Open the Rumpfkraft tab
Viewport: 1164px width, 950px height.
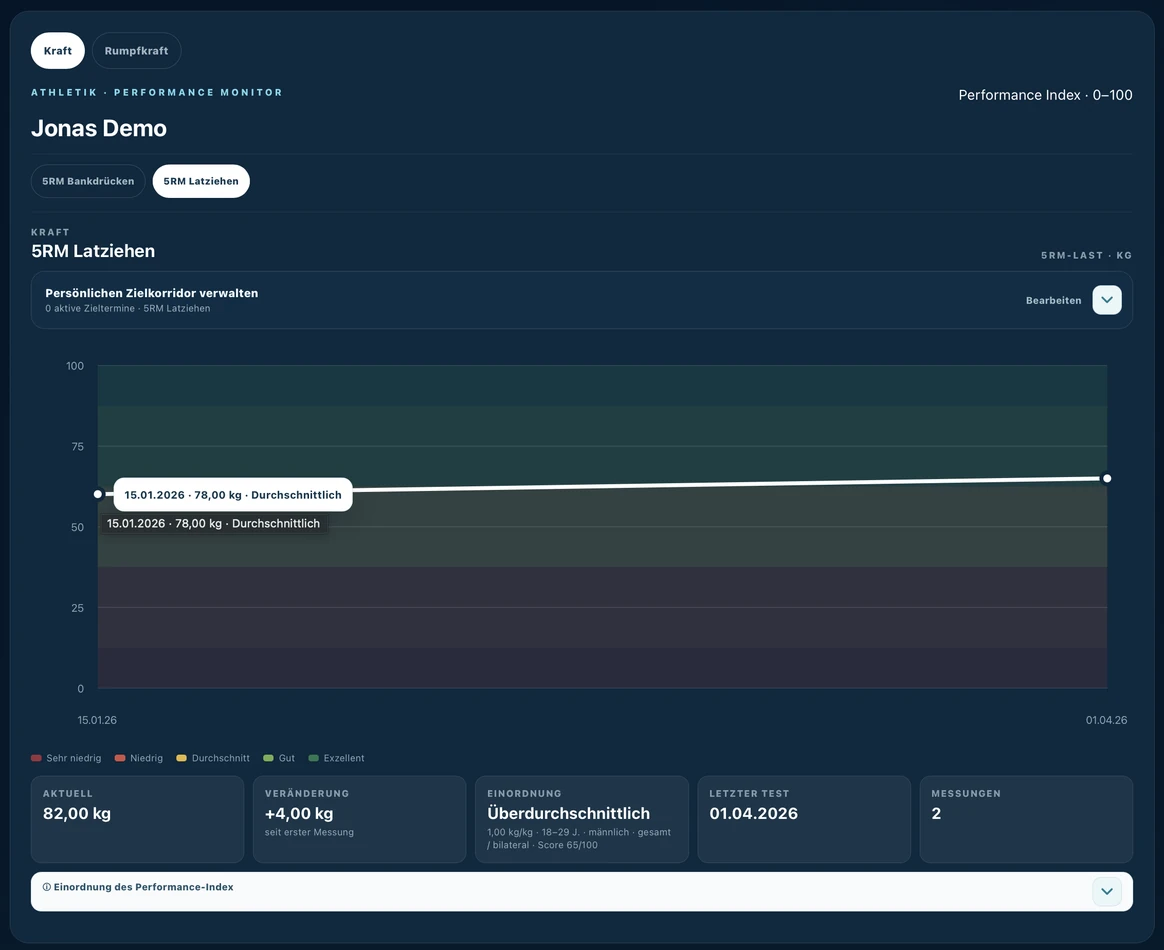click(x=137, y=50)
